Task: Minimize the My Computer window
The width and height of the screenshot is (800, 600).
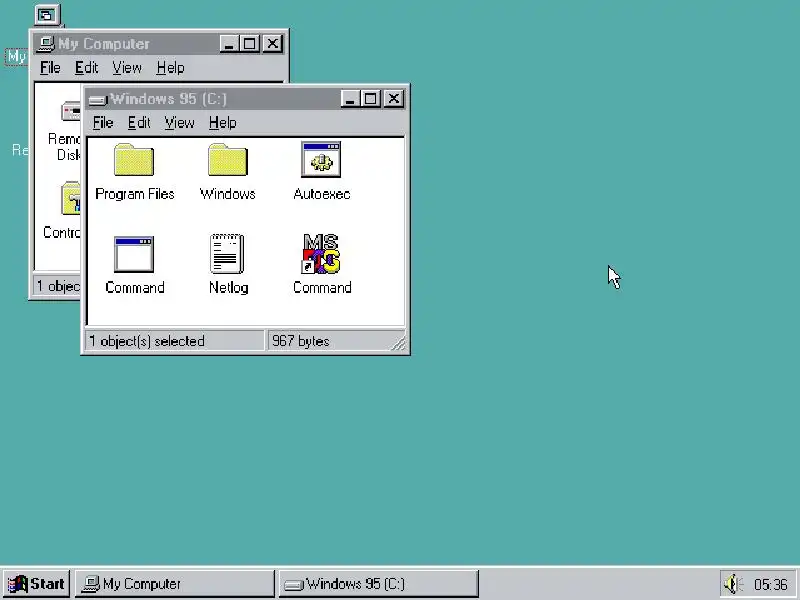Action: click(x=229, y=43)
